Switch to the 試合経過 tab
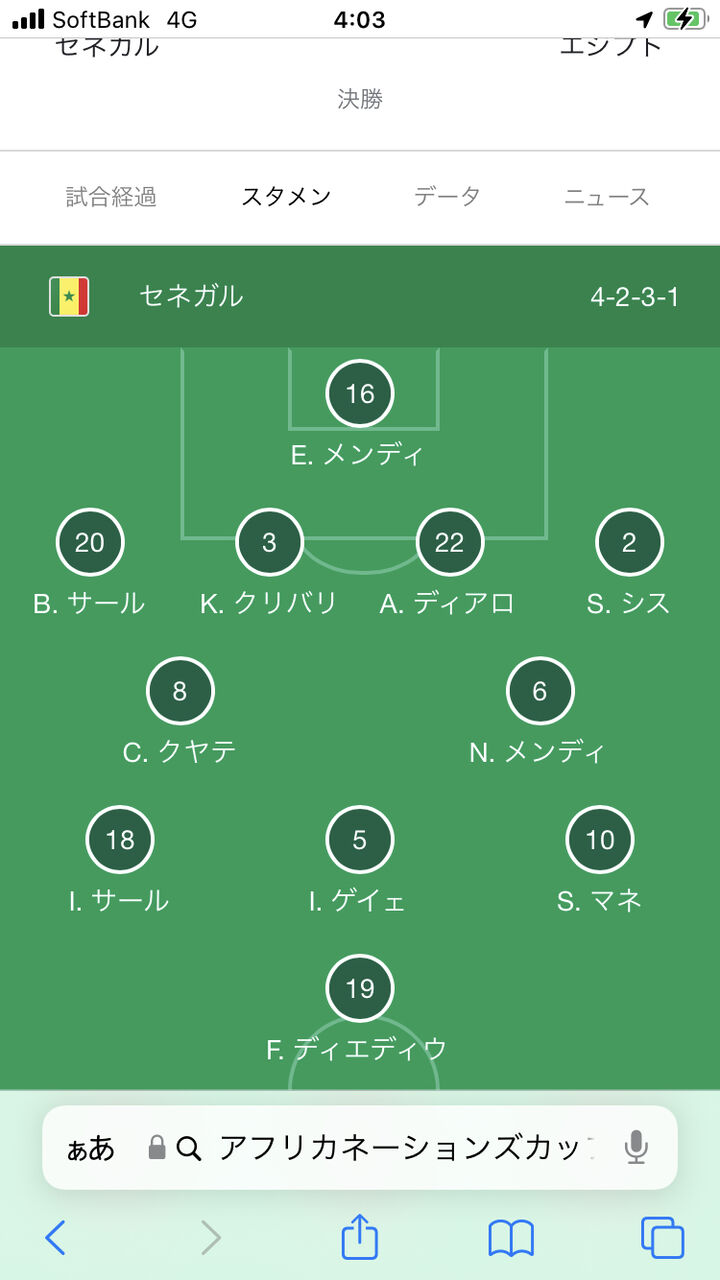The image size is (720, 1280). coord(111,197)
